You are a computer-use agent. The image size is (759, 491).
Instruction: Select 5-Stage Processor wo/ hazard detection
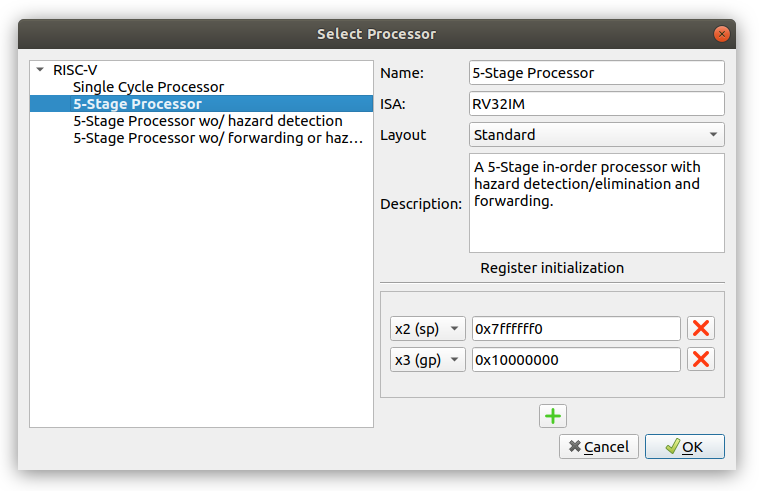[x=208, y=121]
